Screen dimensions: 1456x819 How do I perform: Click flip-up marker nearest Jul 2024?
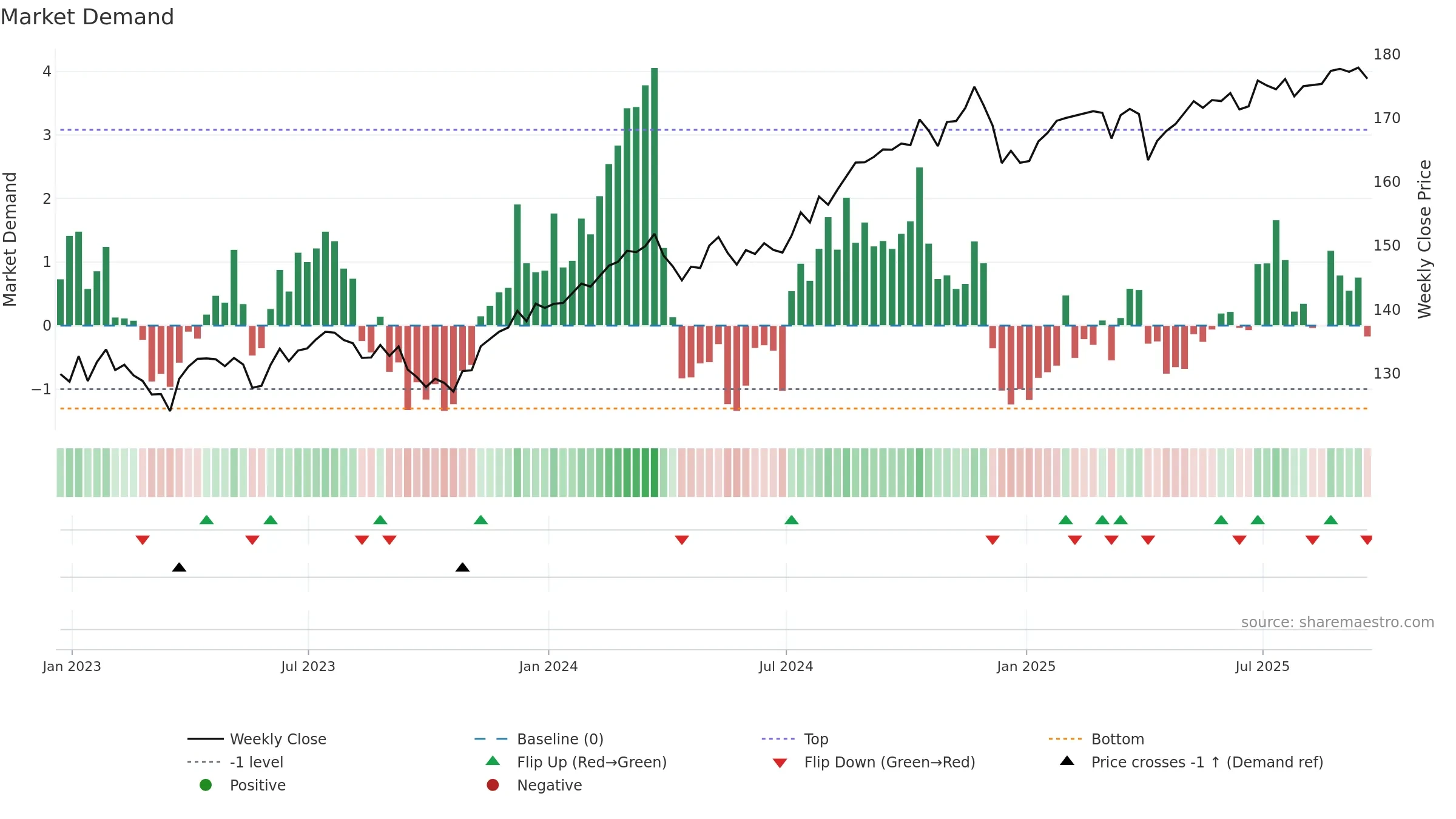[791, 520]
